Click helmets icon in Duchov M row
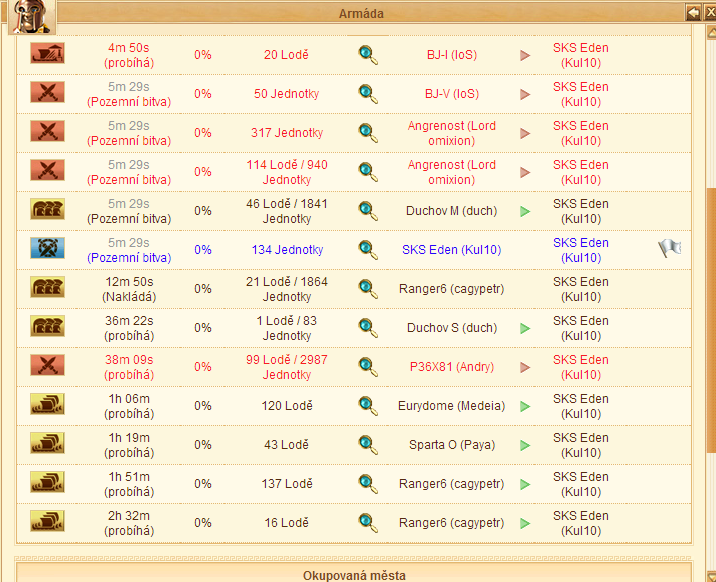Image resolution: width=716 pixels, height=582 pixels. pos(47,209)
